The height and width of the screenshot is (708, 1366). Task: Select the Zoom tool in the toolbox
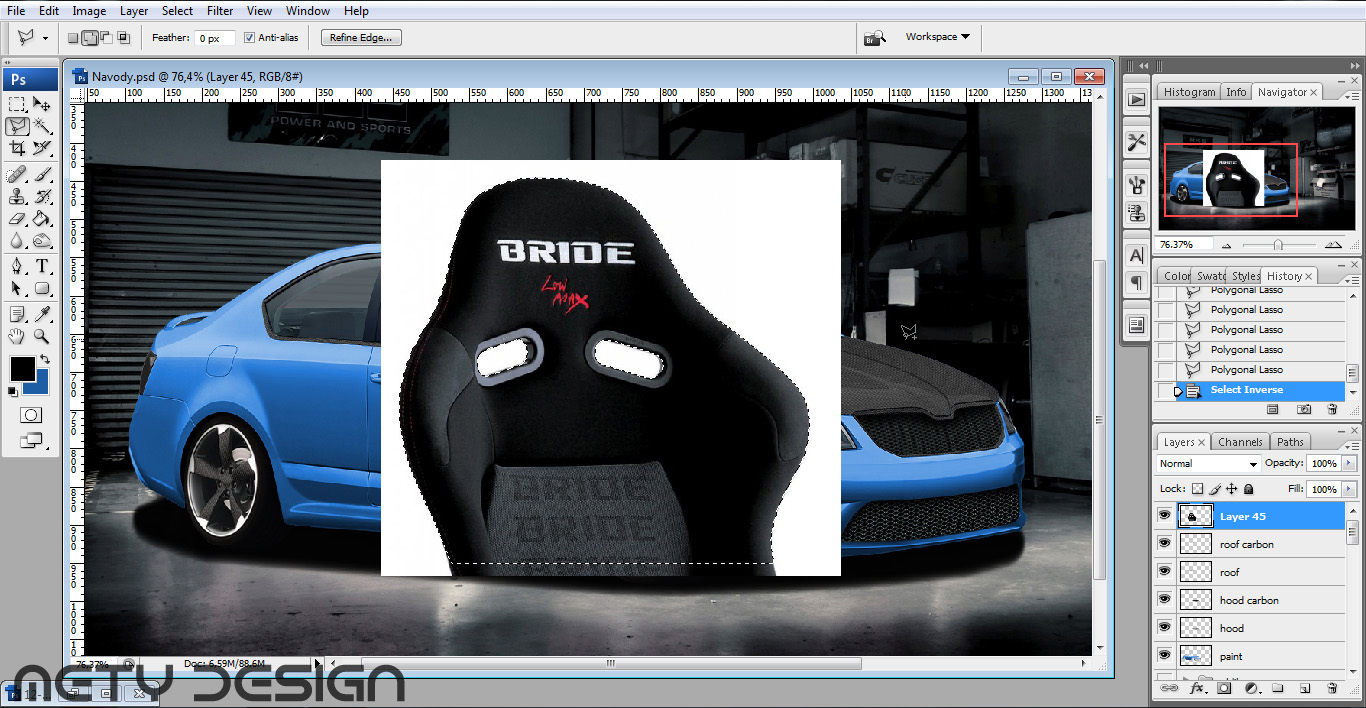pos(42,336)
